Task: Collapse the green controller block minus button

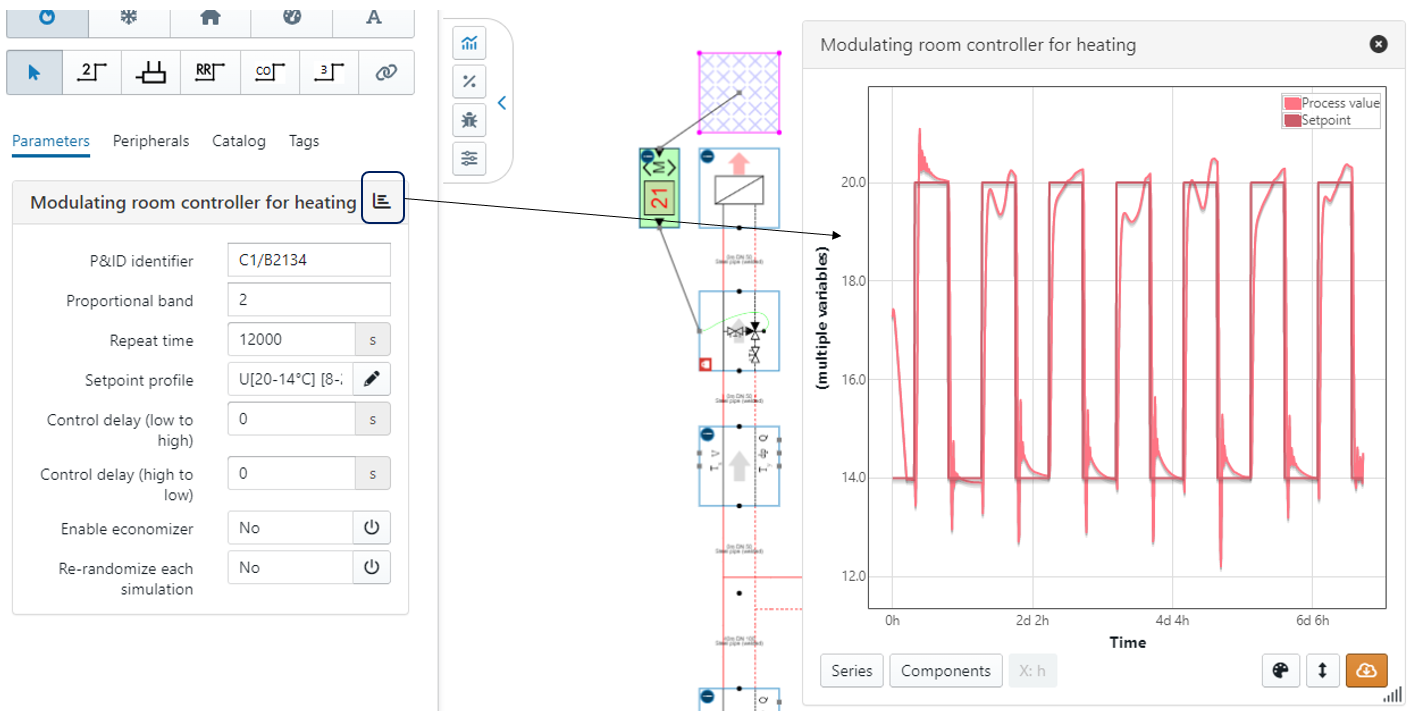Action: (647, 156)
